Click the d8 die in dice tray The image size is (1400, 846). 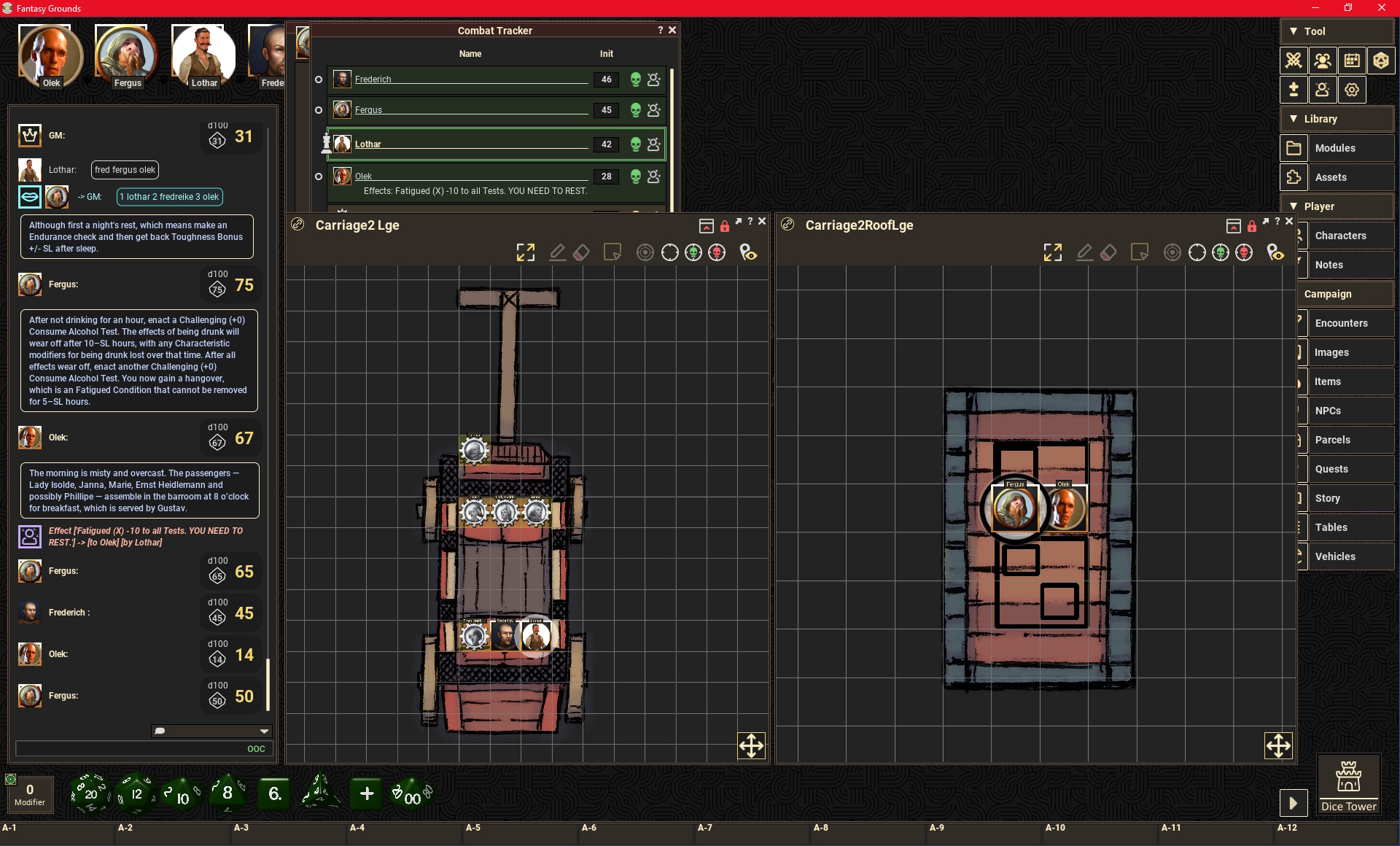coord(227,793)
